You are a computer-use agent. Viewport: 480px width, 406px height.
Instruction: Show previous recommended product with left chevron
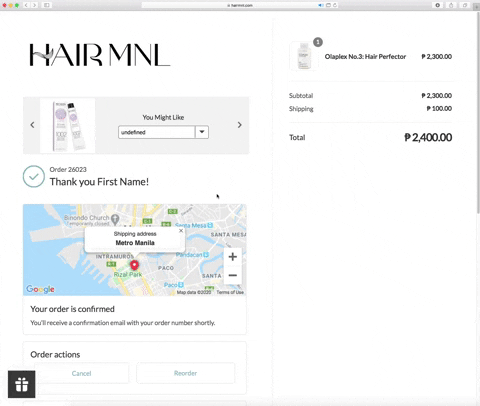[32, 125]
